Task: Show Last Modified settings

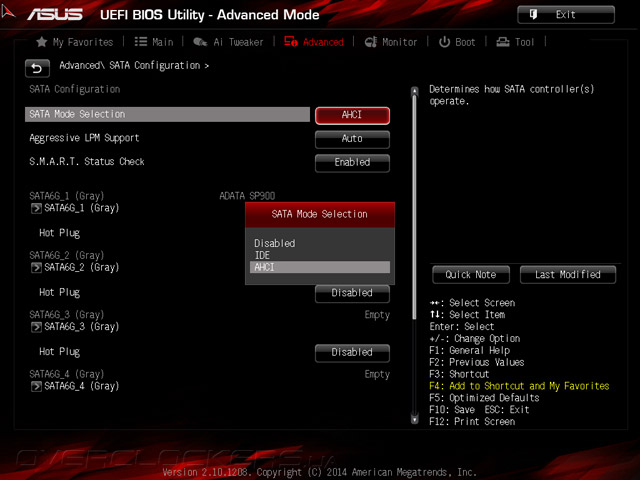Action: [568, 275]
